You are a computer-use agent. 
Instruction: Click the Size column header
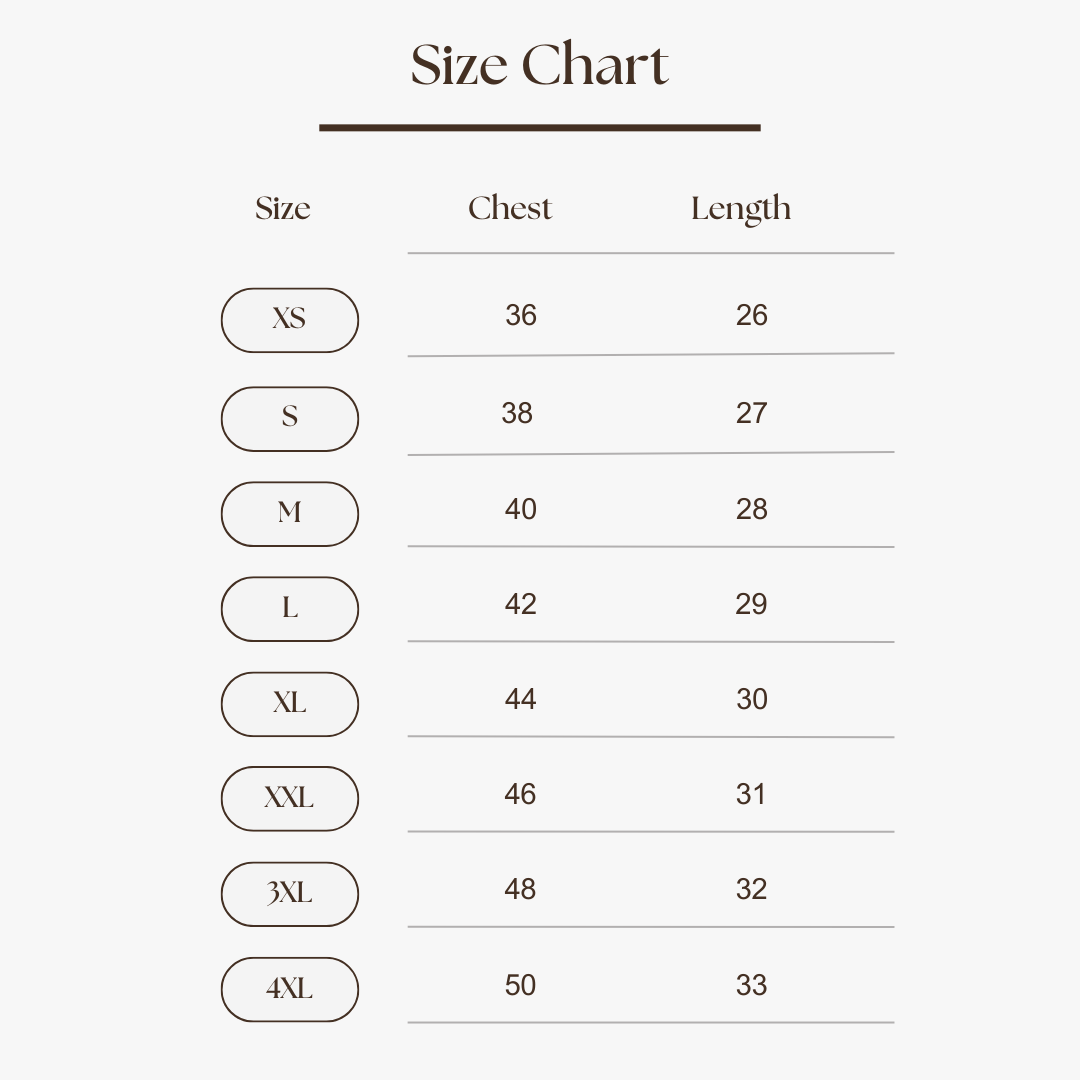283,209
